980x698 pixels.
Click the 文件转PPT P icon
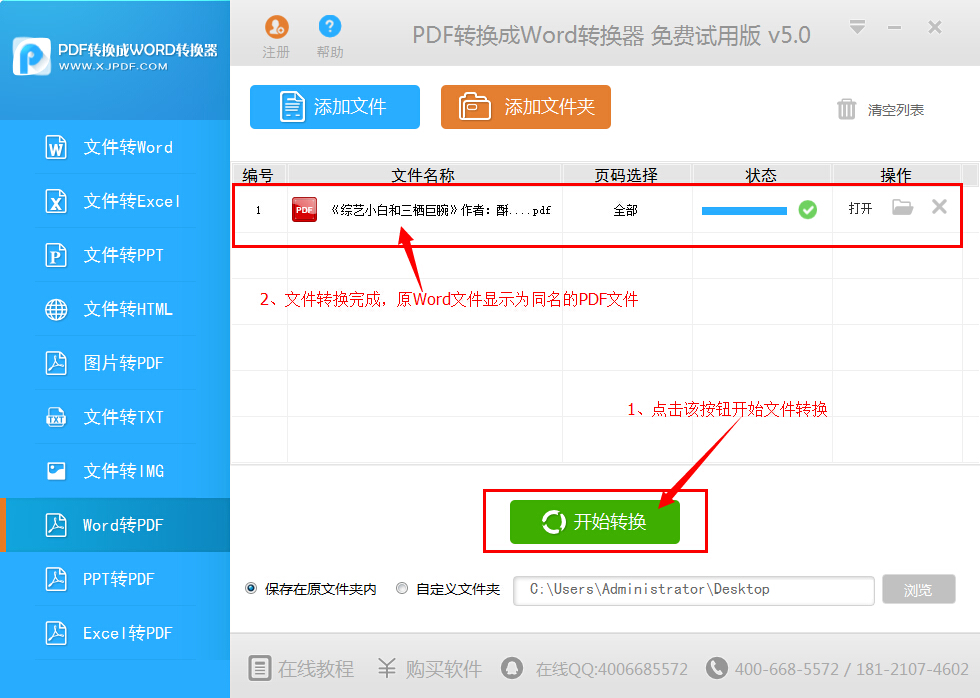pyautogui.click(x=56, y=255)
